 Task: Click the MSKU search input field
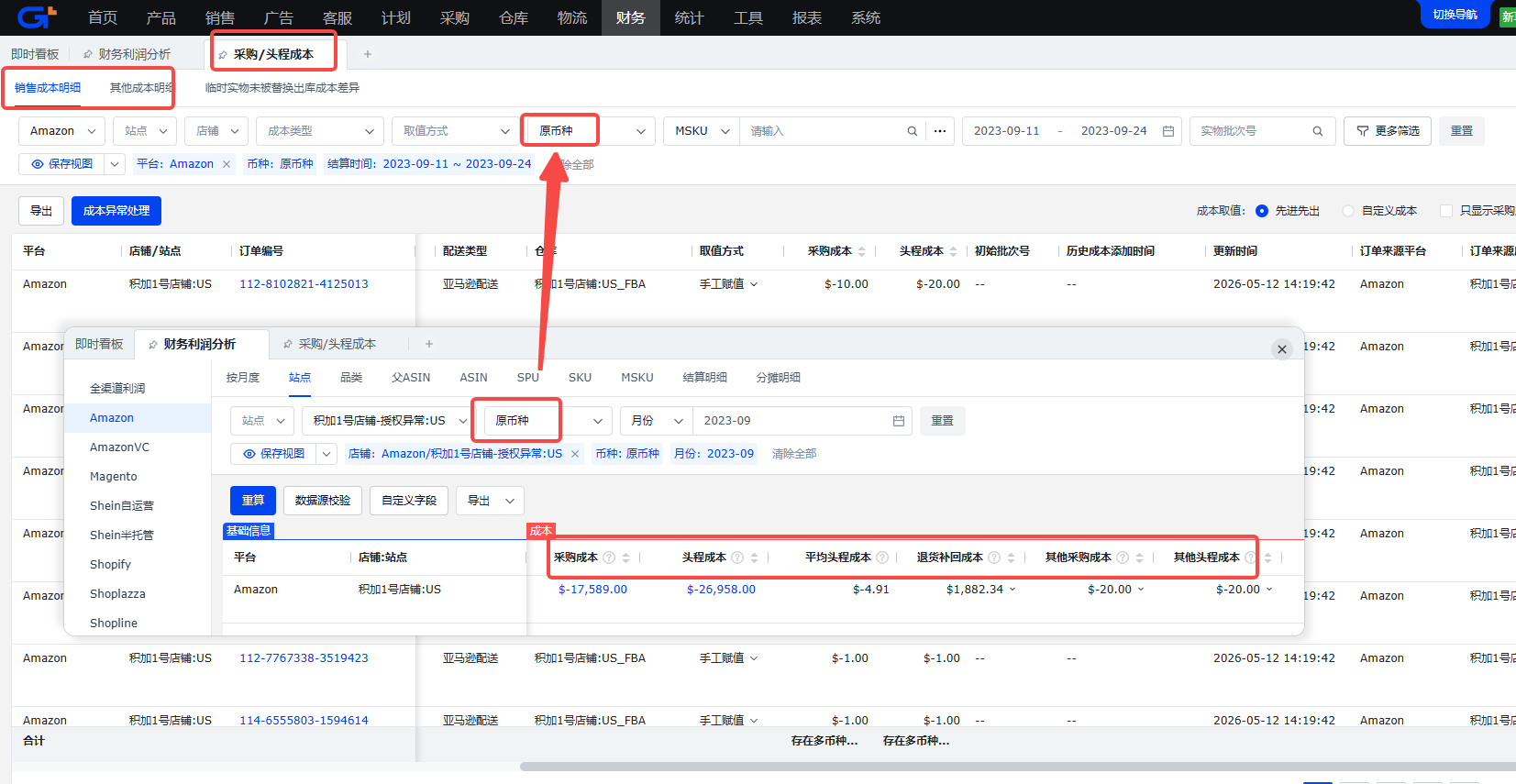pyautogui.click(x=825, y=131)
